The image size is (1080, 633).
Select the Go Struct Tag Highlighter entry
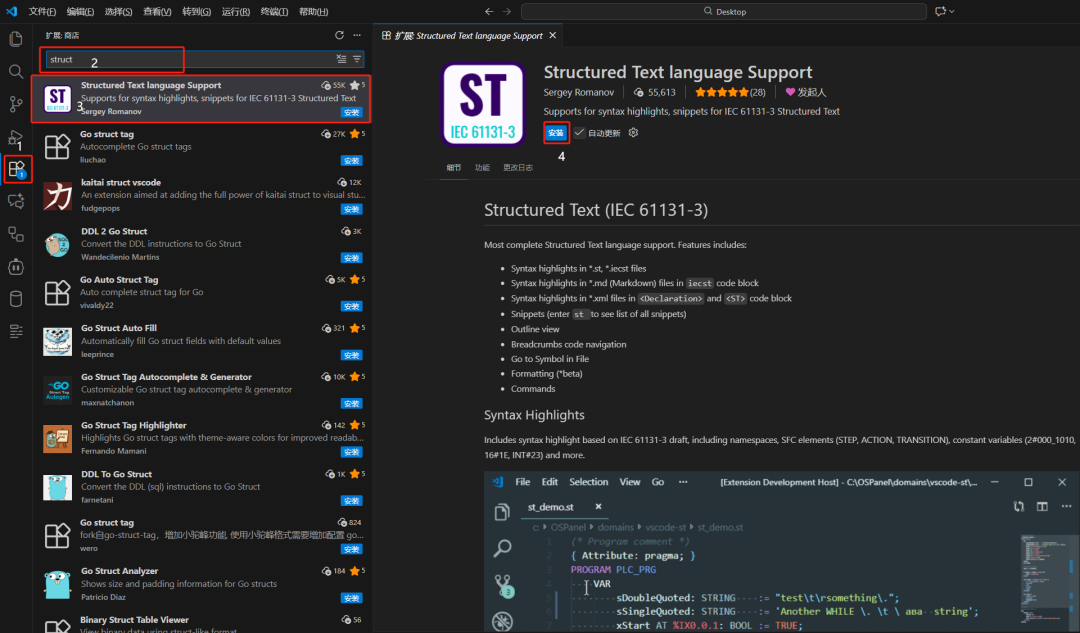[x=202, y=439]
